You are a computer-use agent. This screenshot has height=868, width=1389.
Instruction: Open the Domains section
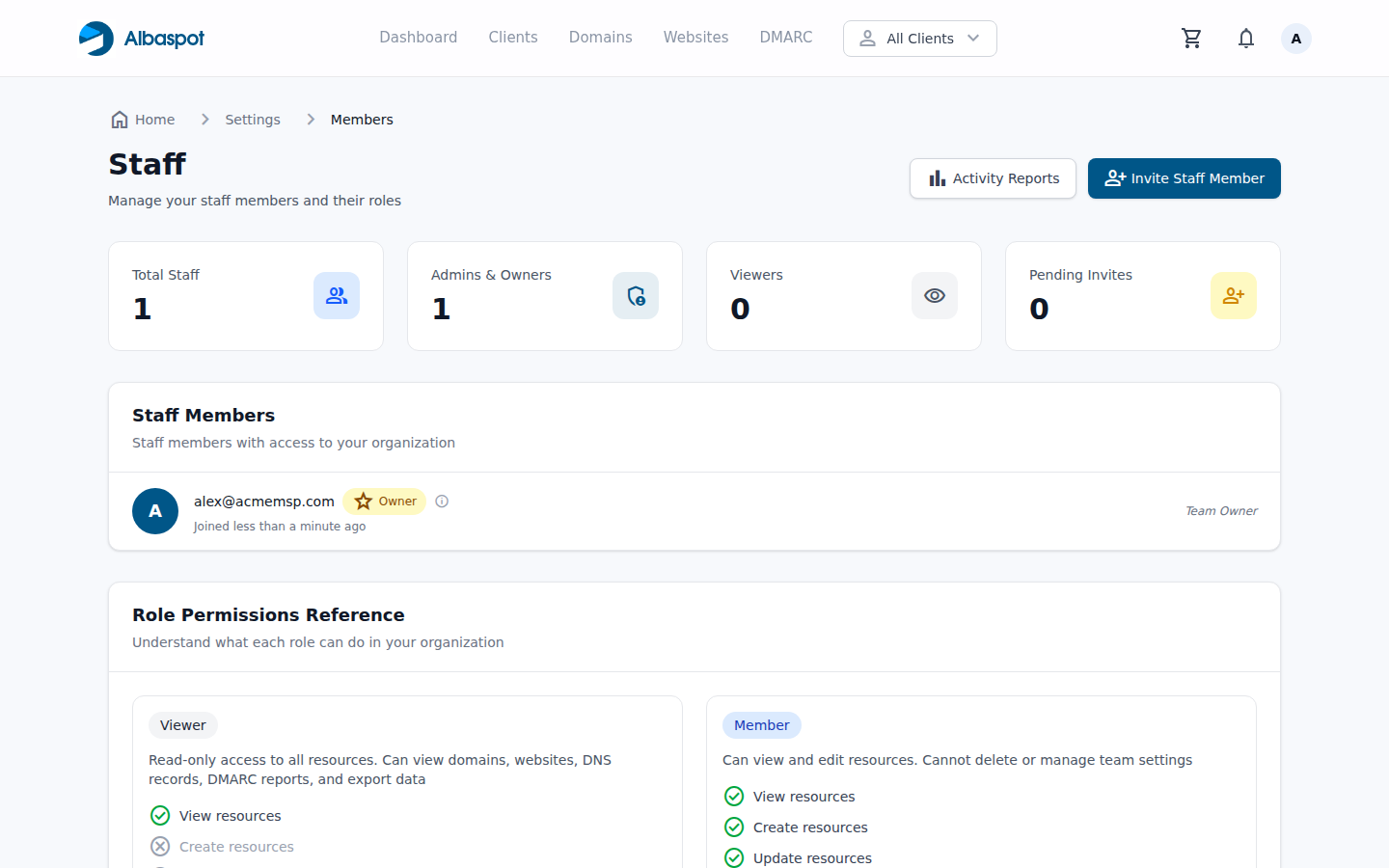[x=600, y=37]
